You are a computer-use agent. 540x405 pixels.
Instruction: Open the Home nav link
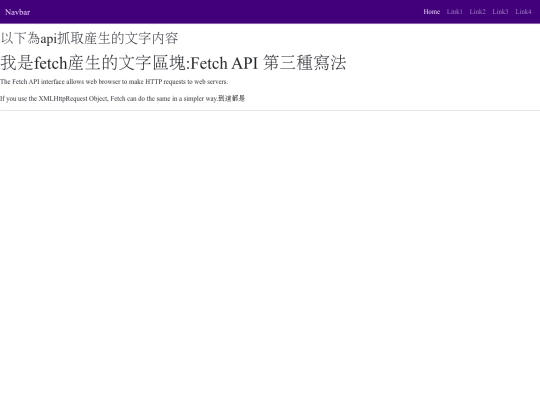tap(432, 12)
